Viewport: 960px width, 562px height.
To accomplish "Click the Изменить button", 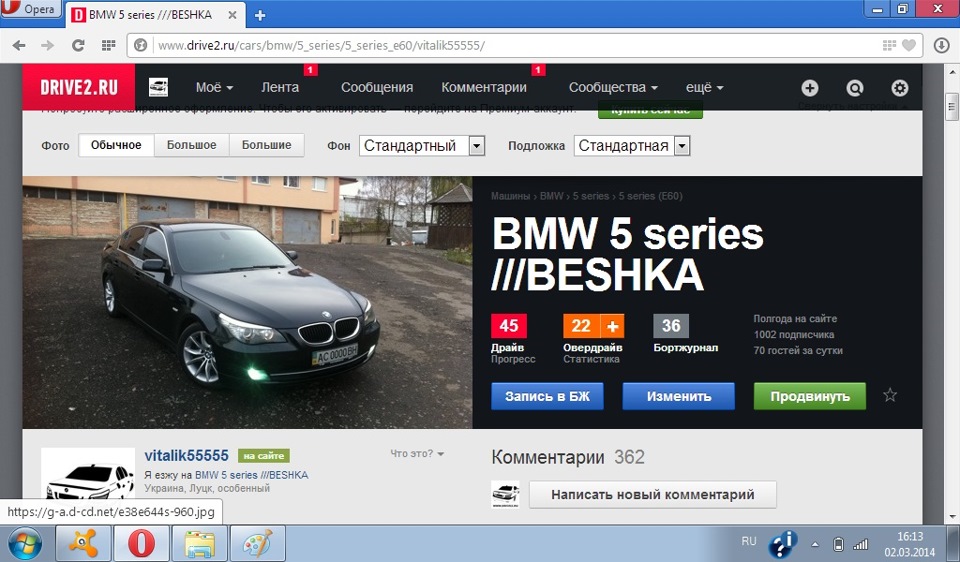I will (x=678, y=396).
